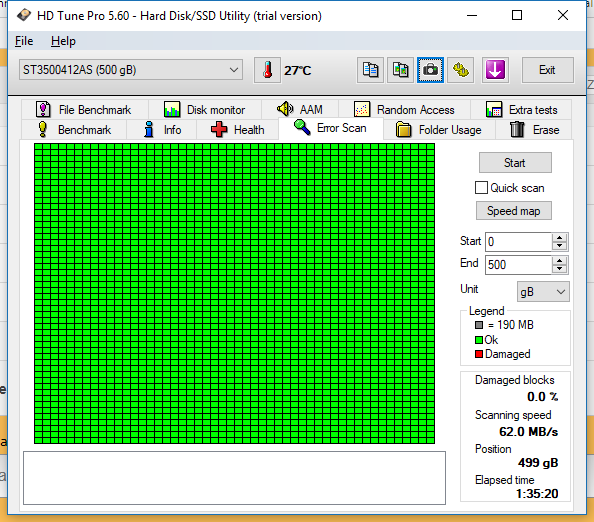Click the Speed map button

coord(513,211)
